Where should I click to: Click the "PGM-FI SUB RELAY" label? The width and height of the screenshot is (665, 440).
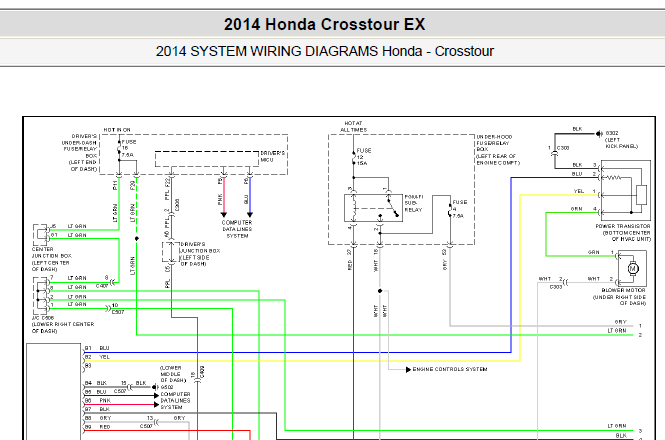[x=414, y=203]
